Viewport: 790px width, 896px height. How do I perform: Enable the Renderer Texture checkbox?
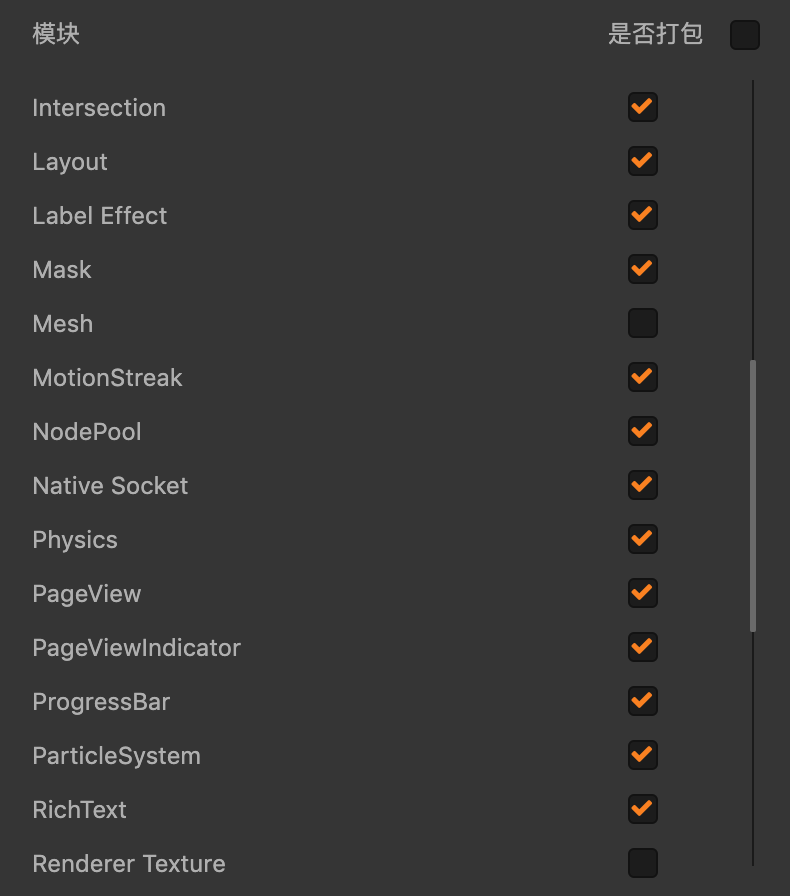pyautogui.click(x=642, y=863)
